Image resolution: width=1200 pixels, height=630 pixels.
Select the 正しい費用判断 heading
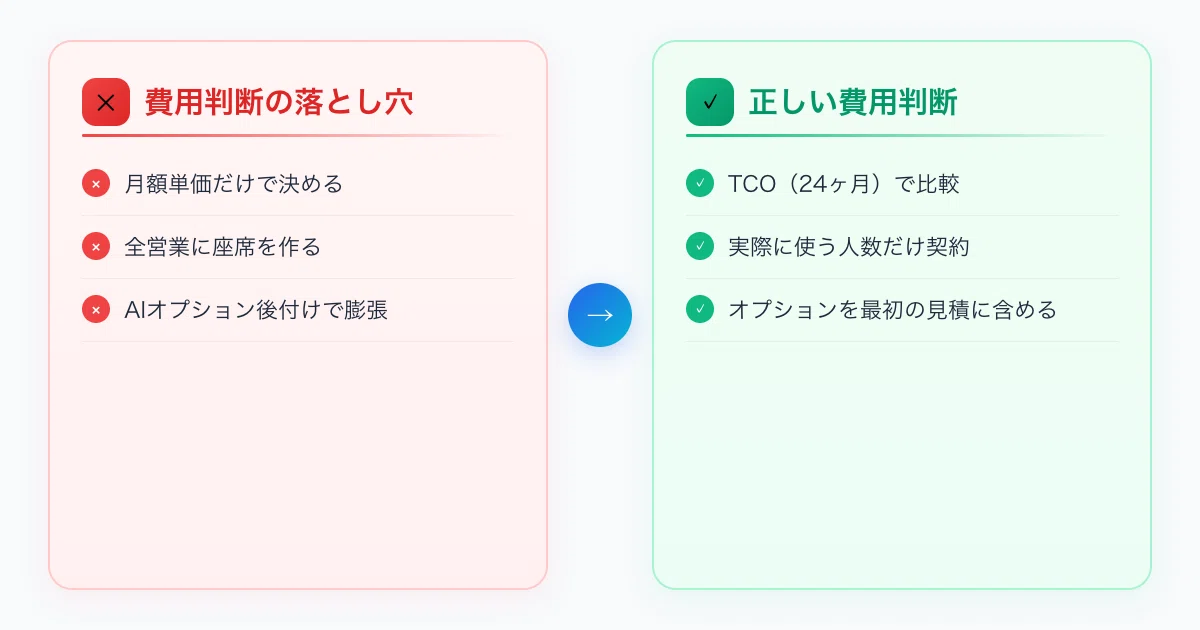[853, 102]
